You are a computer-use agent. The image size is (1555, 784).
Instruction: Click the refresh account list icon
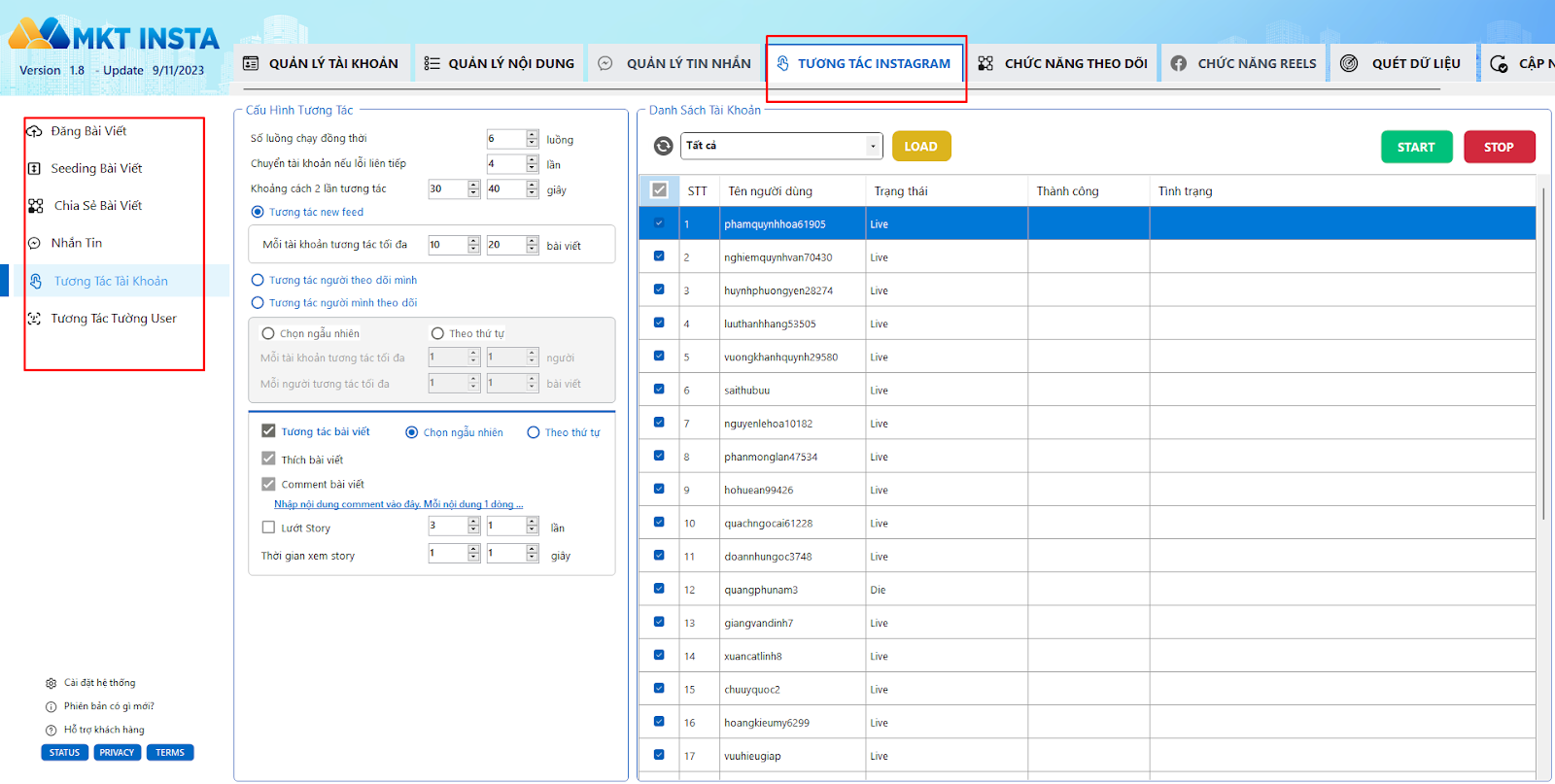(664, 146)
